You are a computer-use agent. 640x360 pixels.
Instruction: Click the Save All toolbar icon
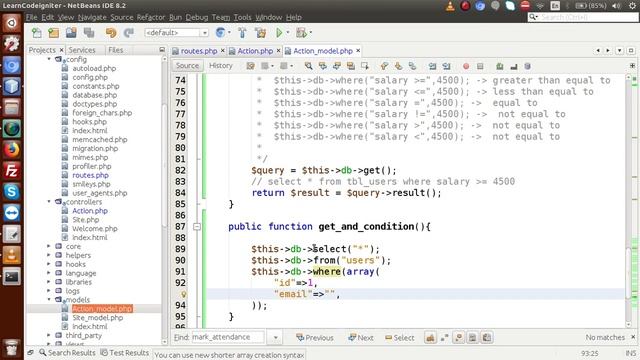(89, 33)
